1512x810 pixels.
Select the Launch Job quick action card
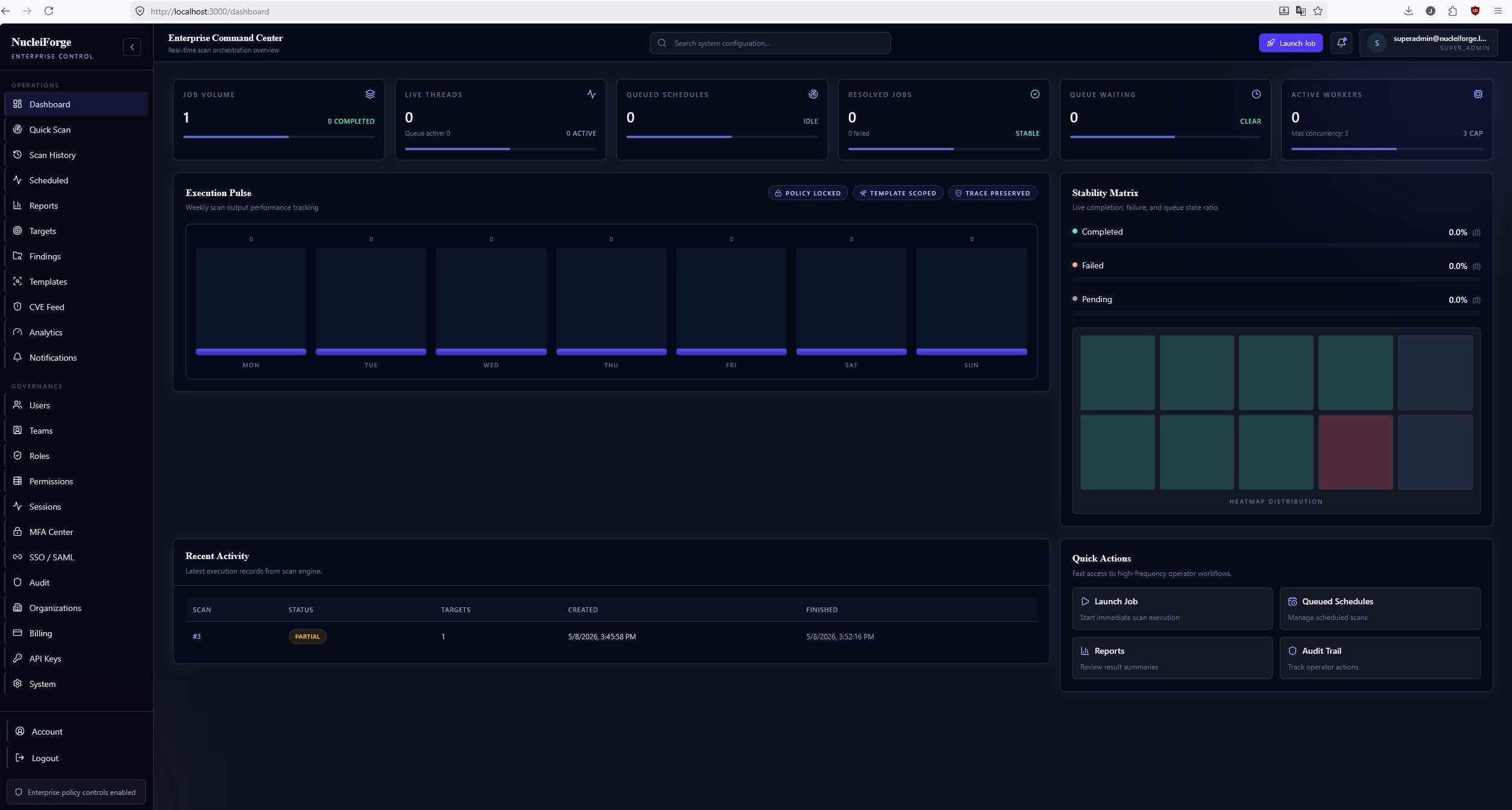(x=1172, y=609)
